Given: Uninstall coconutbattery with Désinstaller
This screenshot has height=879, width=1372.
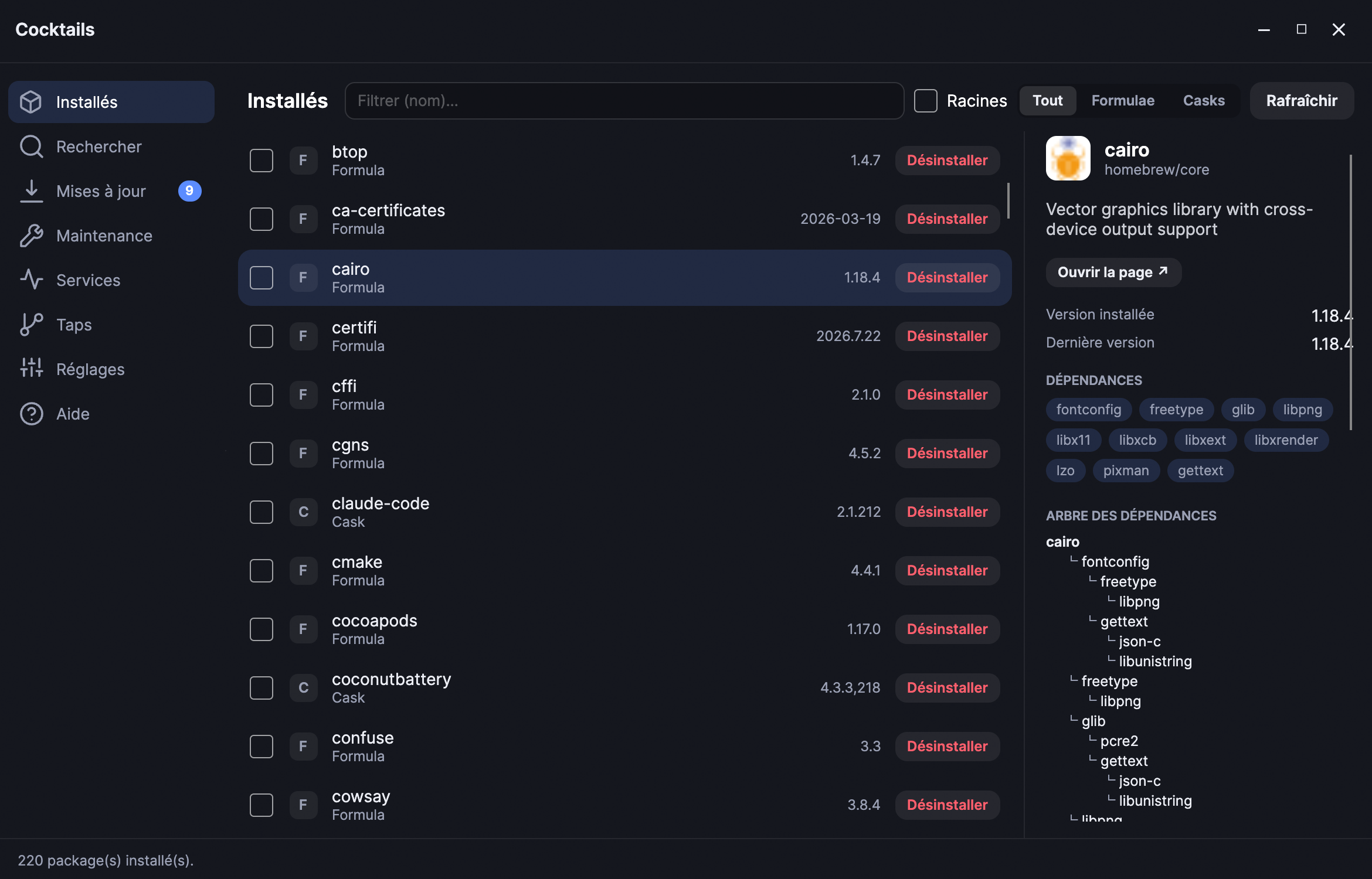Looking at the screenshot, I should tap(948, 688).
